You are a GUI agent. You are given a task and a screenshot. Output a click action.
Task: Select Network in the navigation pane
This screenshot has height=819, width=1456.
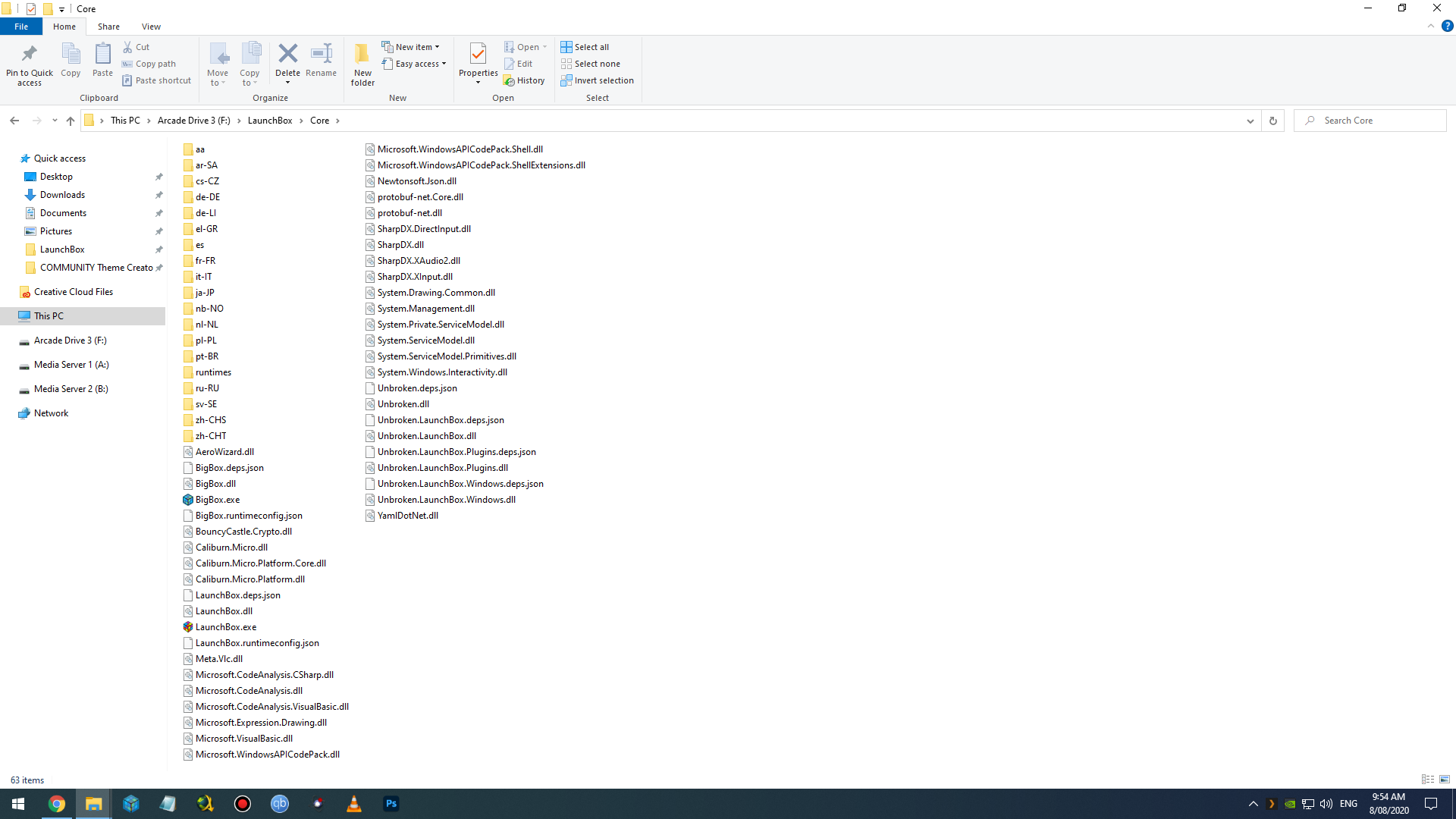tap(51, 413)
